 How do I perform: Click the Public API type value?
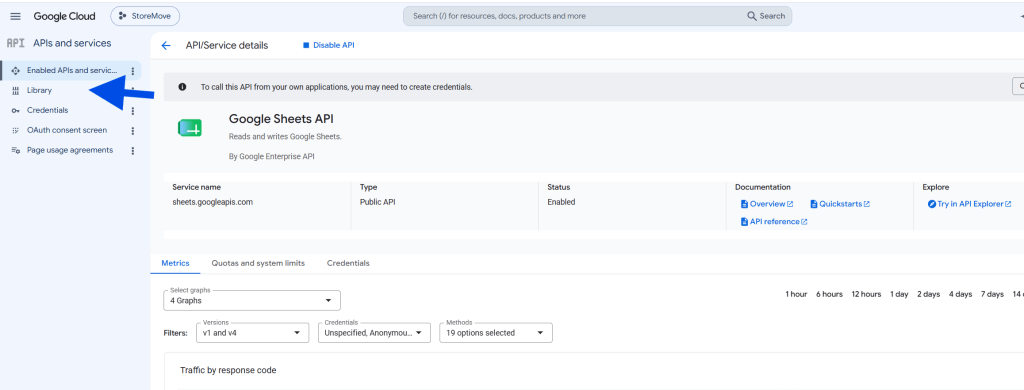pos(377,203)
